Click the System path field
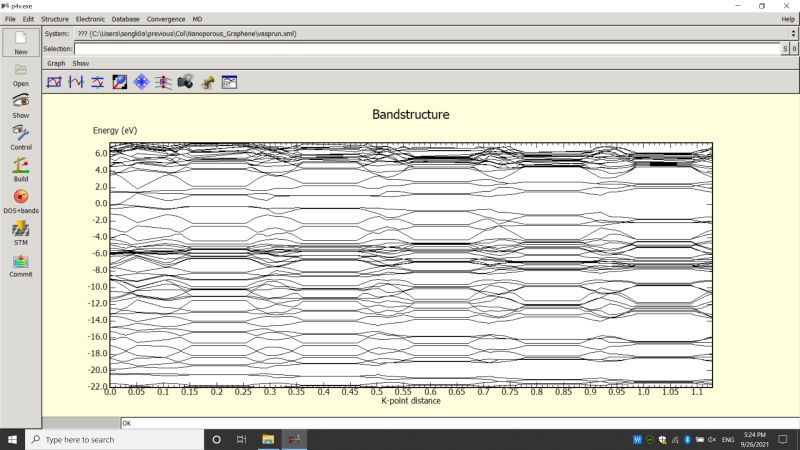 [431, 33]
